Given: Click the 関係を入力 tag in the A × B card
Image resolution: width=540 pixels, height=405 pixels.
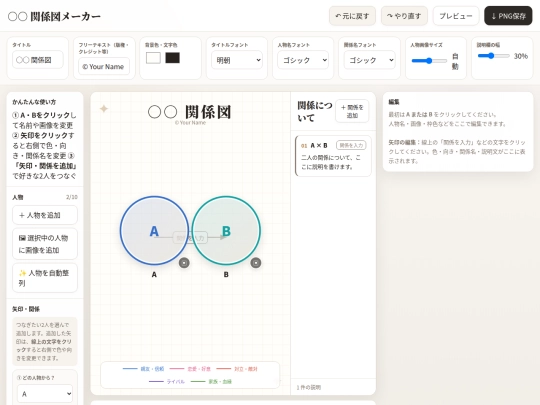Looking at the screenshot, I should tap(351, 145).
